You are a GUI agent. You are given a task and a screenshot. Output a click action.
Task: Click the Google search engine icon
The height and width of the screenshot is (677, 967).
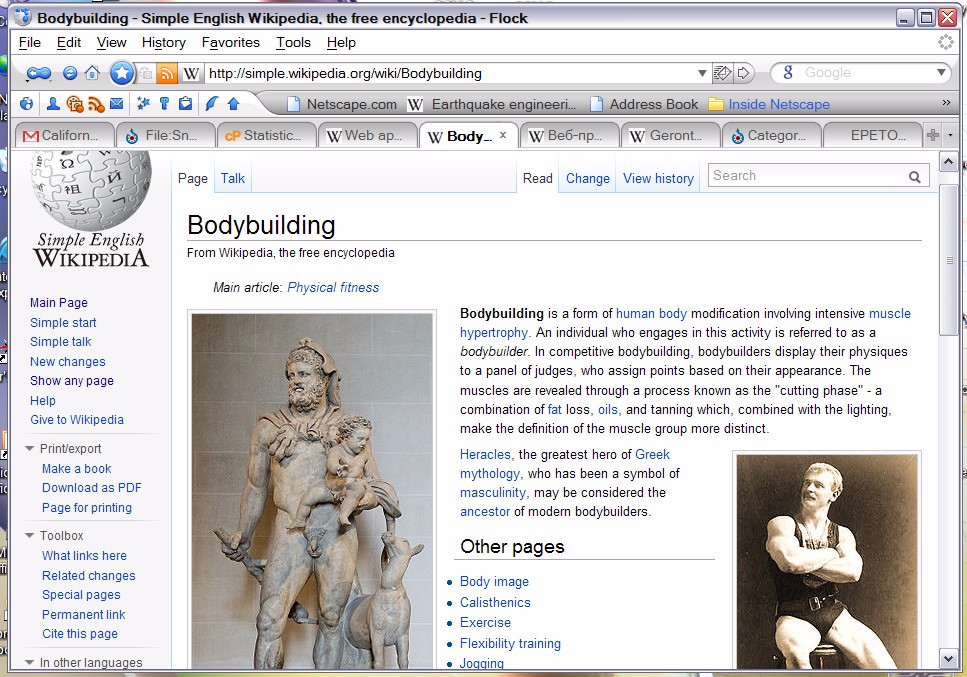[788, 73]
